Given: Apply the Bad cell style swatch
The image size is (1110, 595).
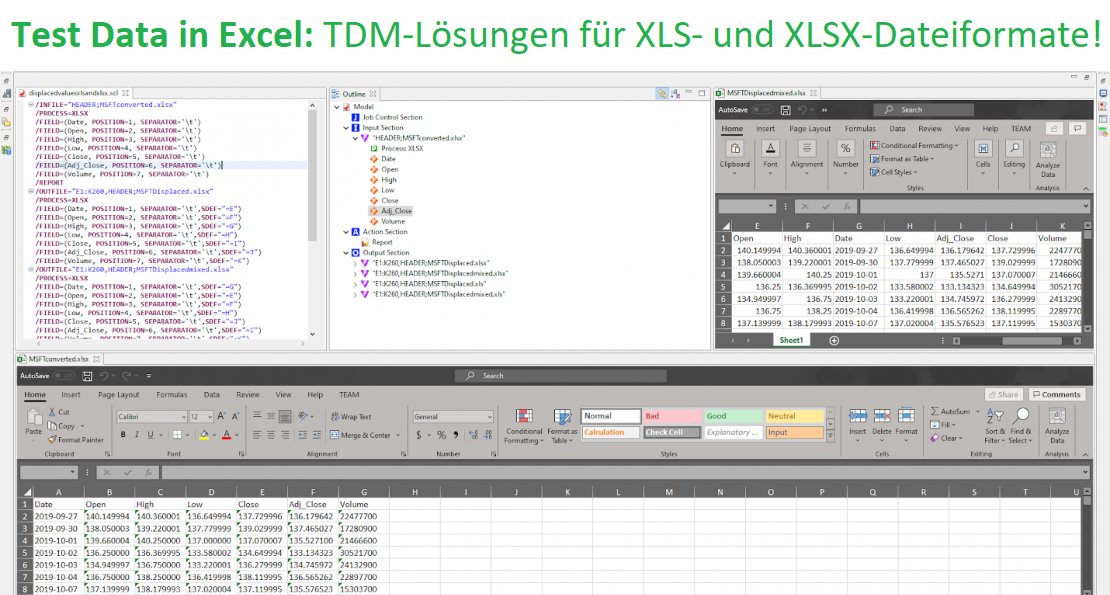Looking at the screenshot, I should (672, 416).
